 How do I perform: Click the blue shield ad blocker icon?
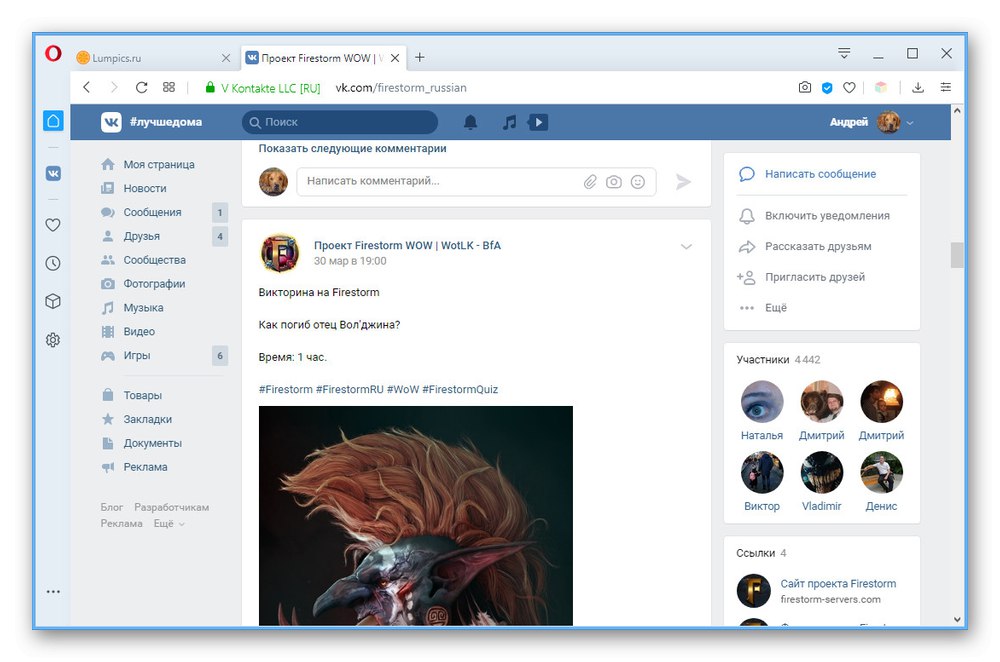[827, 88]
